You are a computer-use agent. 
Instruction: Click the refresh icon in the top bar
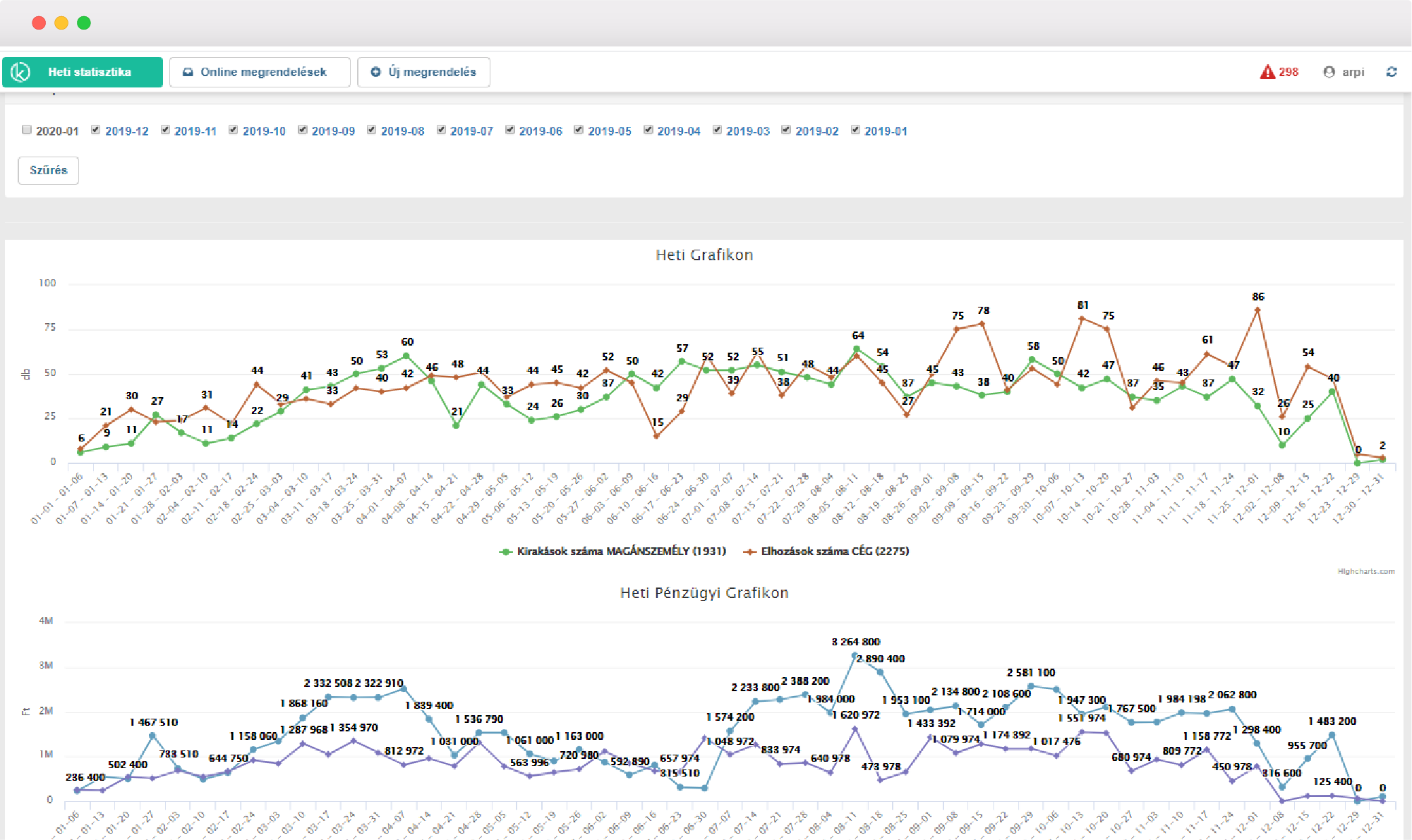[x=1392, y=72]
